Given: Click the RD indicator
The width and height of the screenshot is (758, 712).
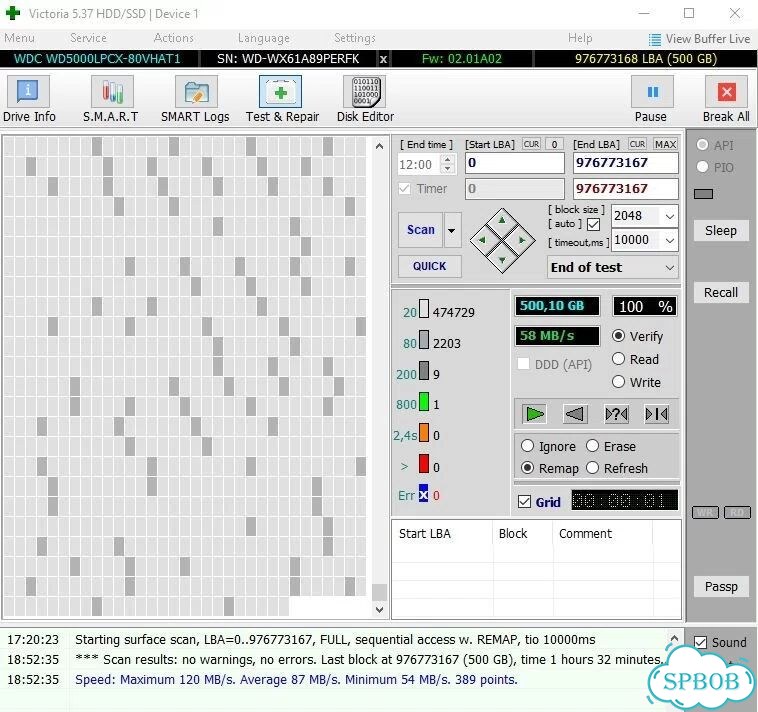Looking at the screenshot, I should click(x=737, y=512).
